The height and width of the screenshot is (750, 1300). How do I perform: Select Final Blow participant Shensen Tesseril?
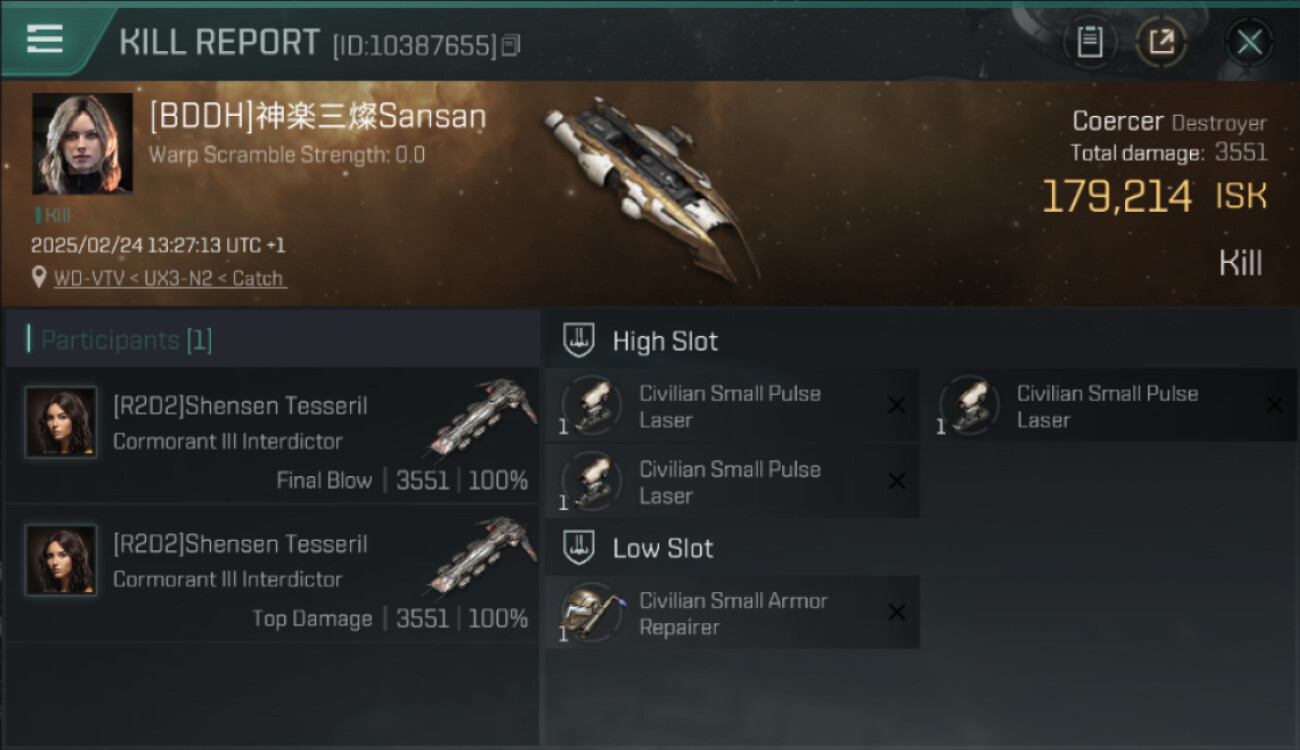click(x=272, y=435)
